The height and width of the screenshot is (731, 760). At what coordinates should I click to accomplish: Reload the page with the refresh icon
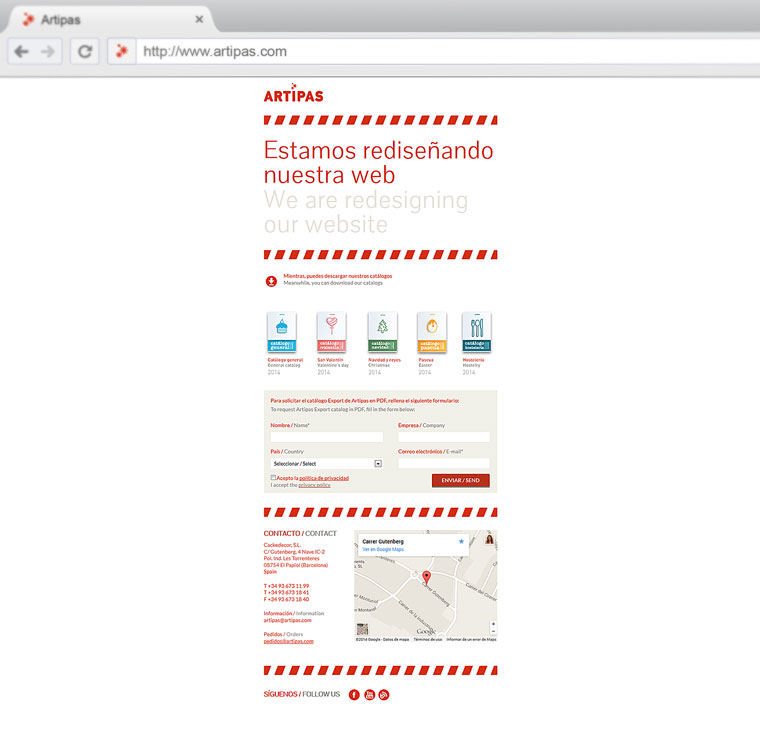coord(85,51)
